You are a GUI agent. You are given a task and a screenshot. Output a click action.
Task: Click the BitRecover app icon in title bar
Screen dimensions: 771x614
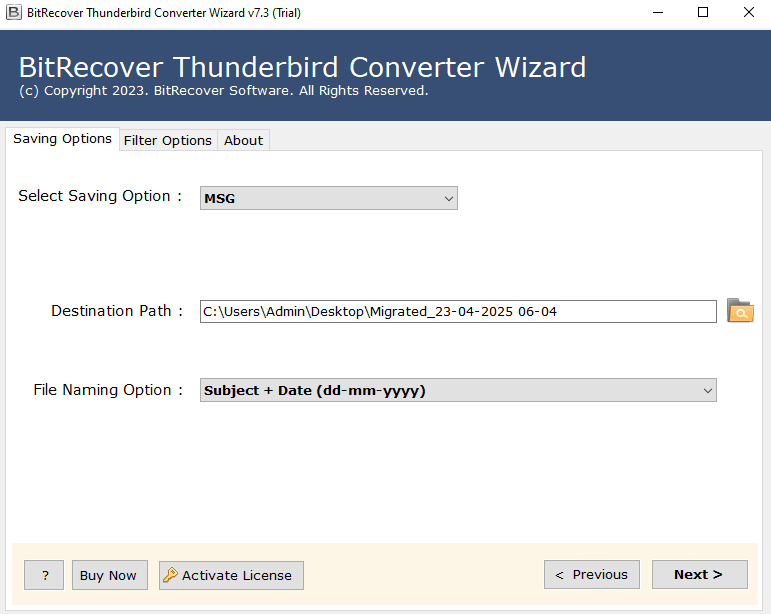coord(14,12)
